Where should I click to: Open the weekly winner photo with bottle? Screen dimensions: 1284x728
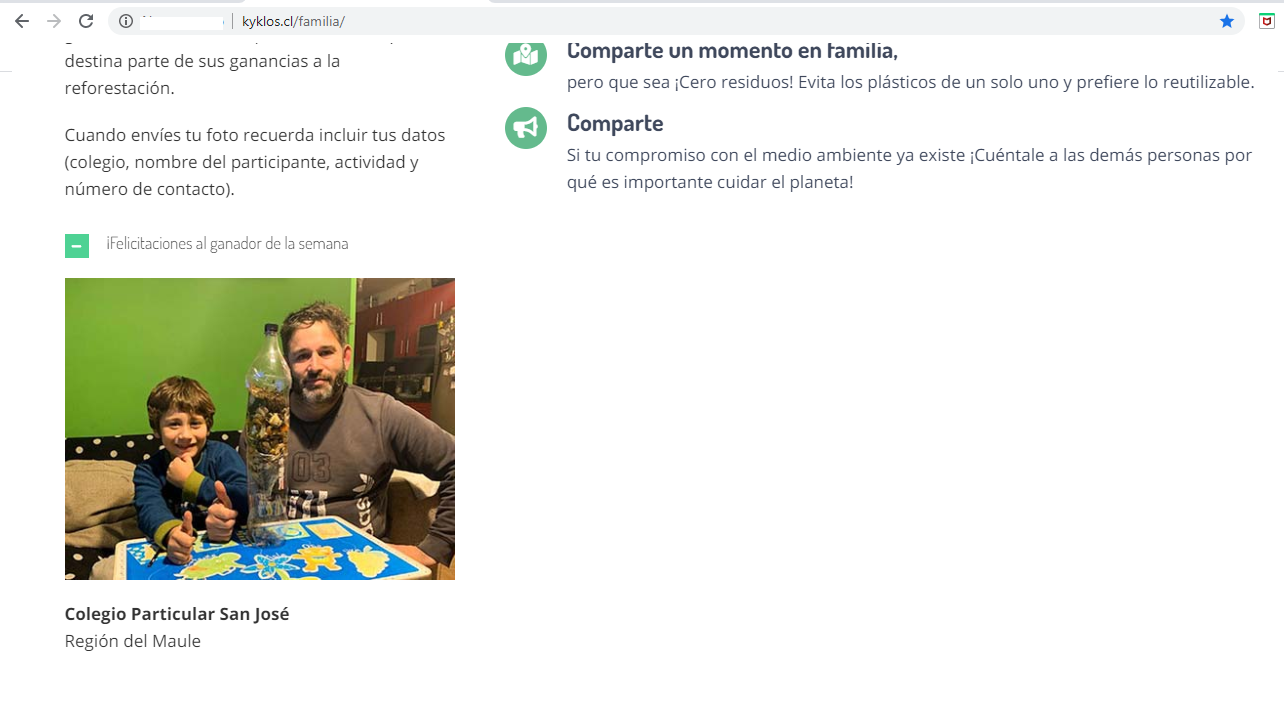[260, 429]
